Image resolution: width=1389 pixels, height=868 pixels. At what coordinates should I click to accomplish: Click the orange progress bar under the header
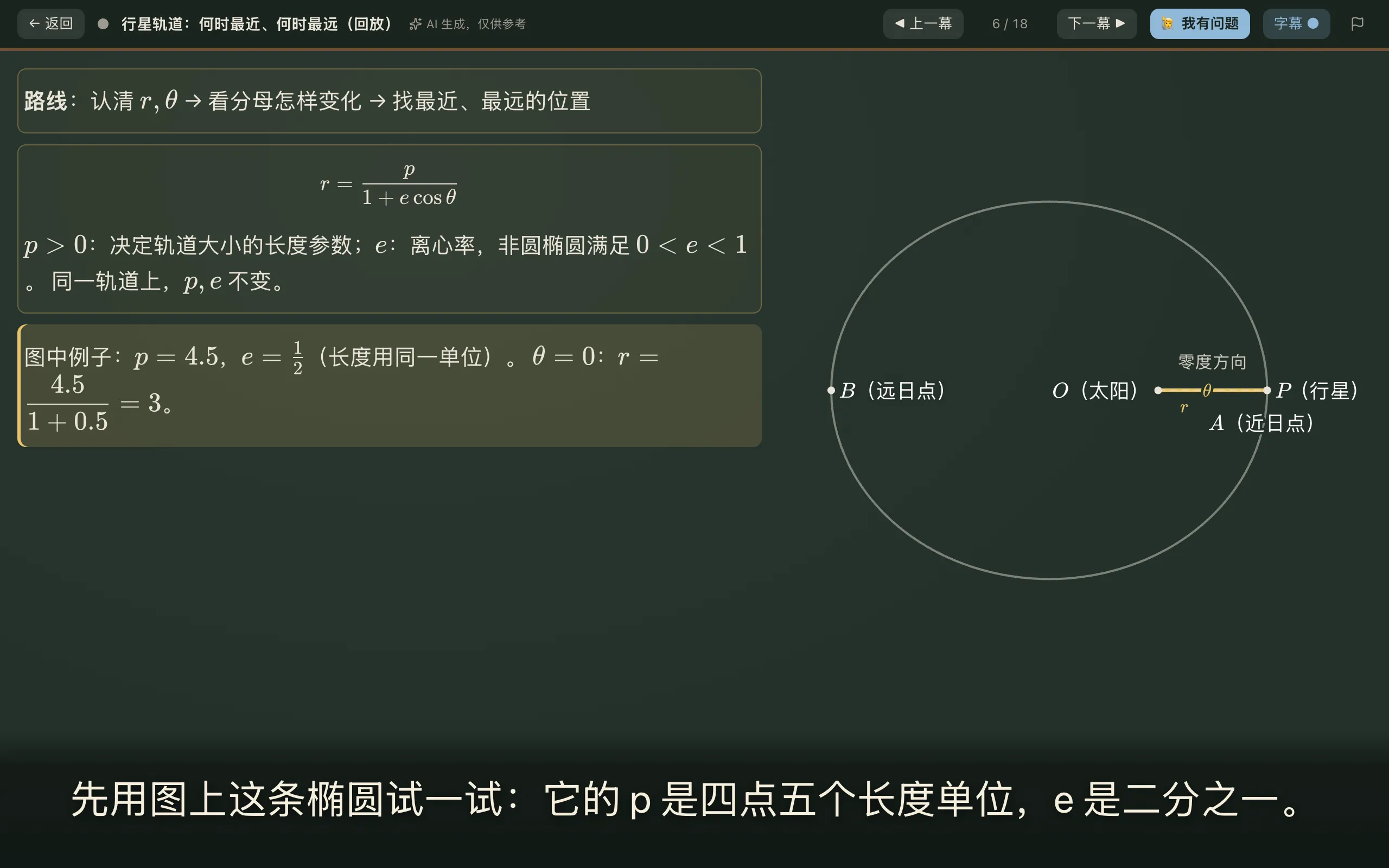click(694, 49)
